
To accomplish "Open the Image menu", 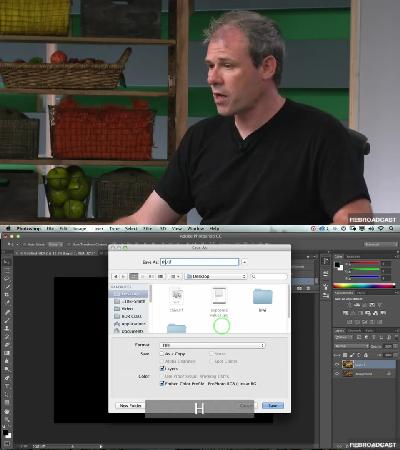I will 79,229.
